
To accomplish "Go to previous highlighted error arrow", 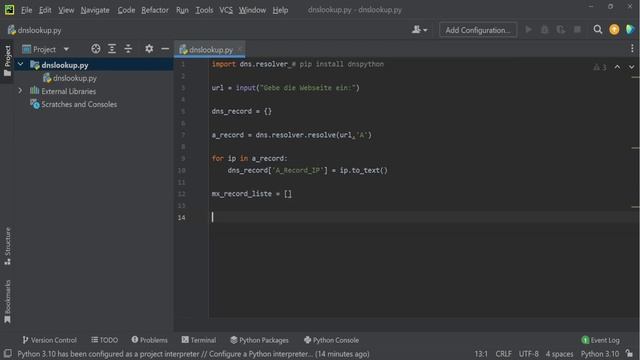I will tap(617, 67).
